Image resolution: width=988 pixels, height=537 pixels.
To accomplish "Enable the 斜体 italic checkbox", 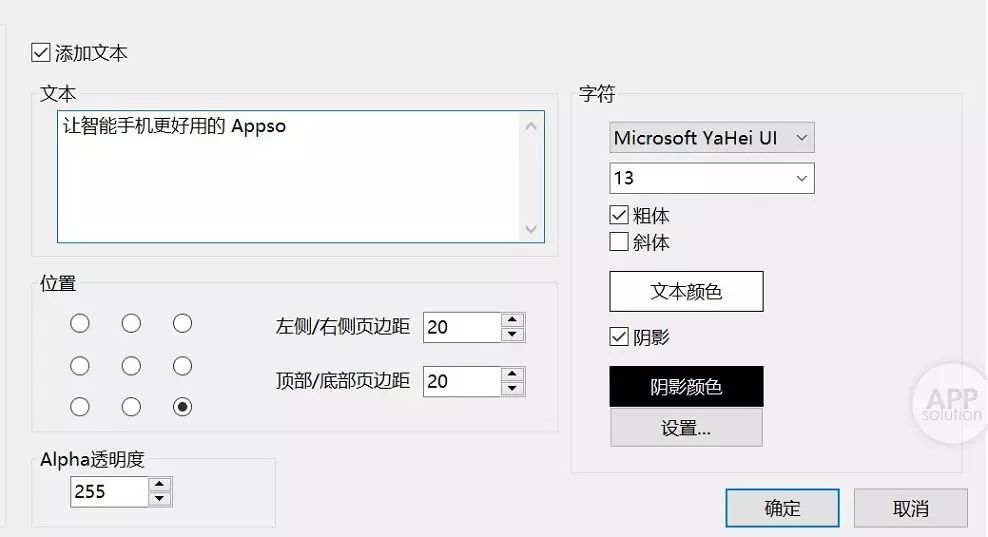I will [619, 242].
